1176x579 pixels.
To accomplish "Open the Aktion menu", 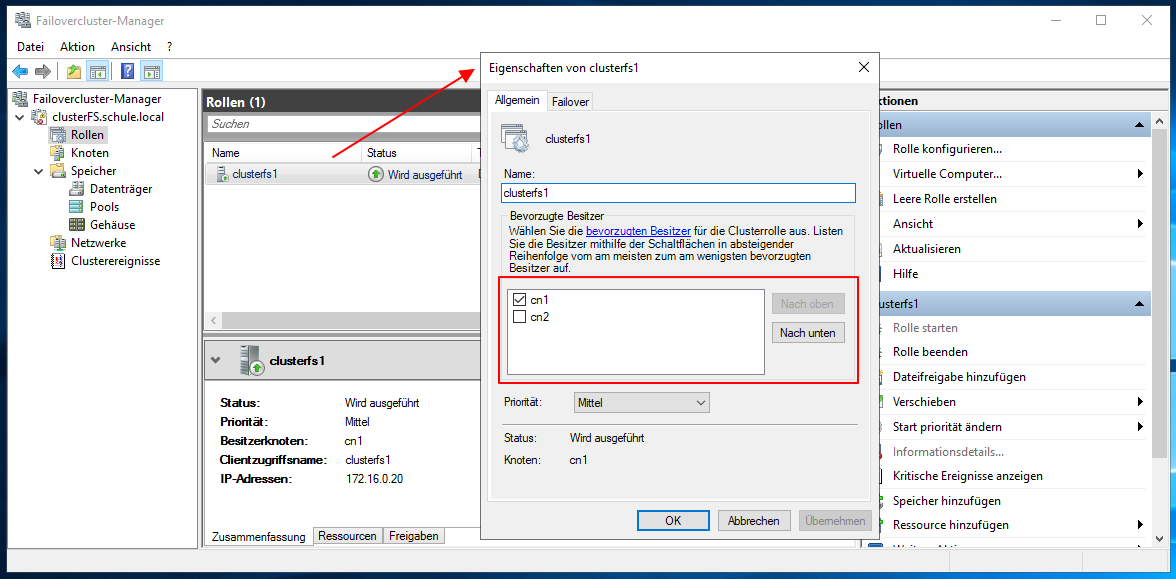I will tap(77, 46).
